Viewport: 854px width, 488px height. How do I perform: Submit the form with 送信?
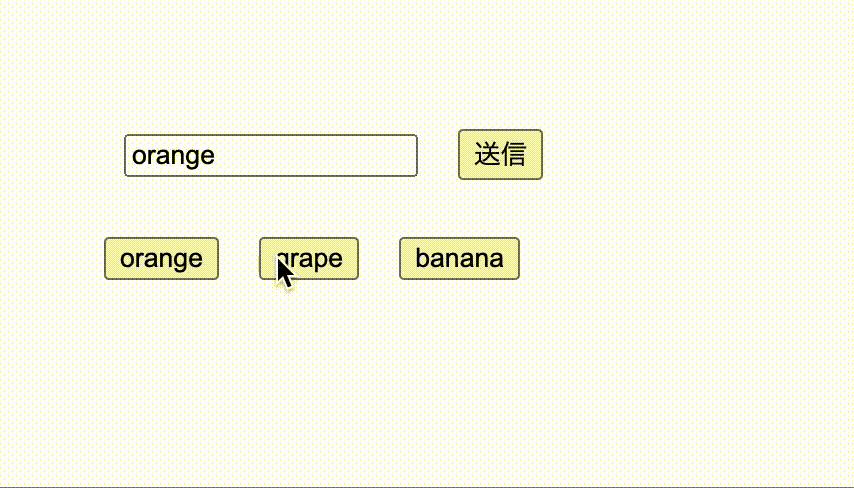click(500, 155)
